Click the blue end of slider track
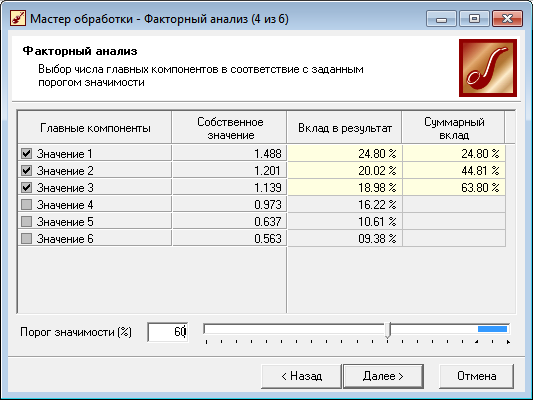The height and width of the screenshot is (400, 533). 492,329
